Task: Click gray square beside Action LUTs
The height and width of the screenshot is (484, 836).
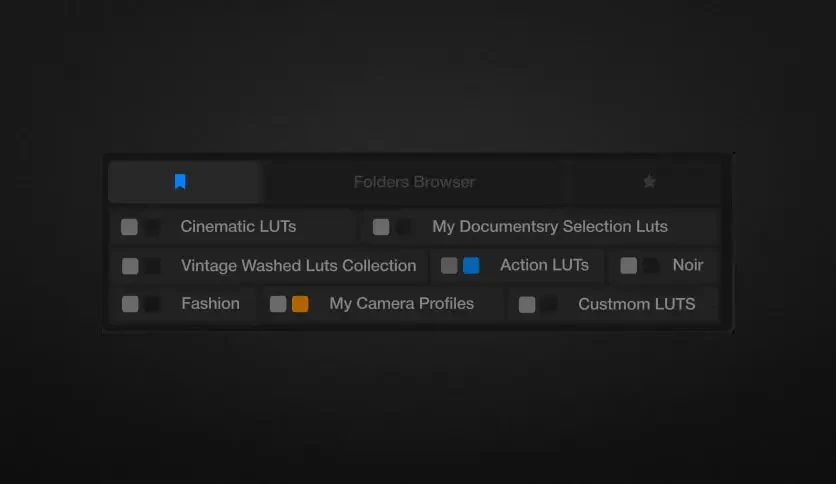Action: click(x=449, y=265)
